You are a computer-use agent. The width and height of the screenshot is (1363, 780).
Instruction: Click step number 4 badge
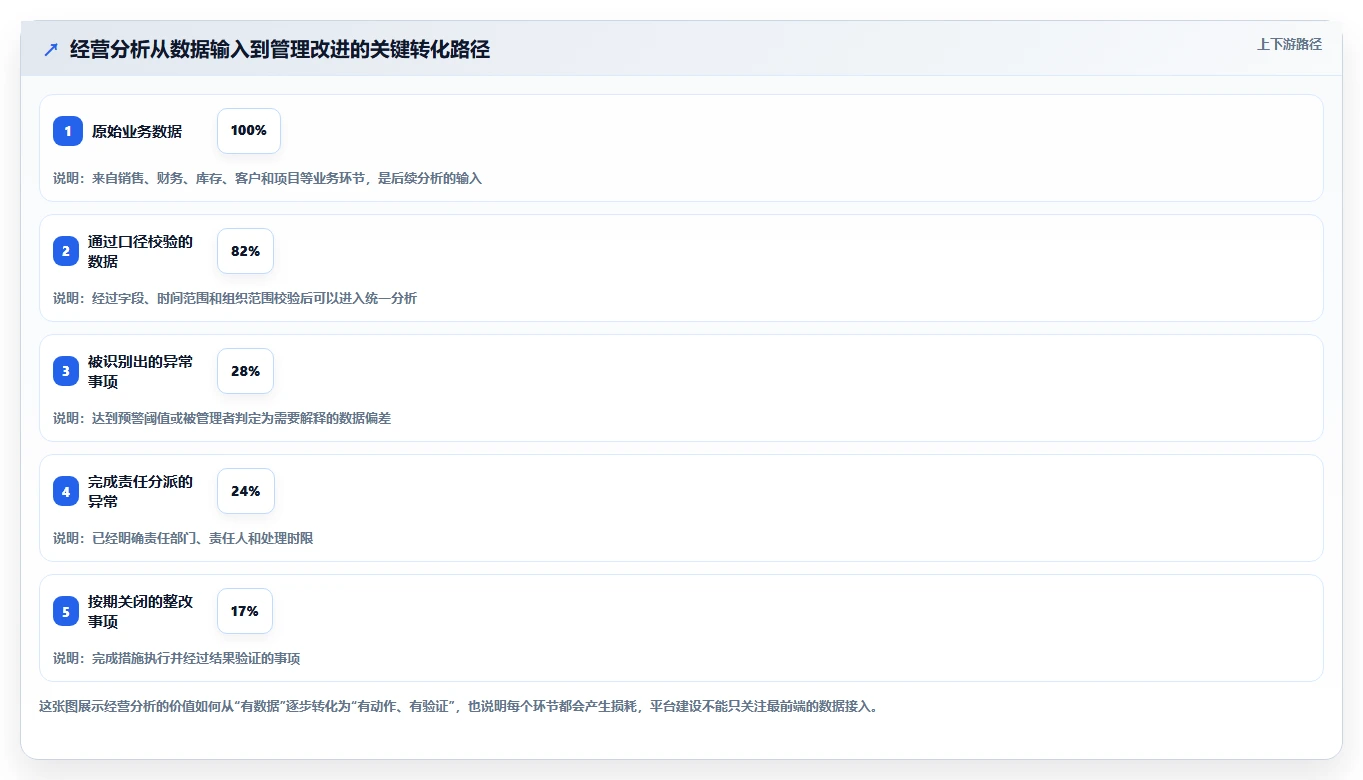[x=66, y=491]
